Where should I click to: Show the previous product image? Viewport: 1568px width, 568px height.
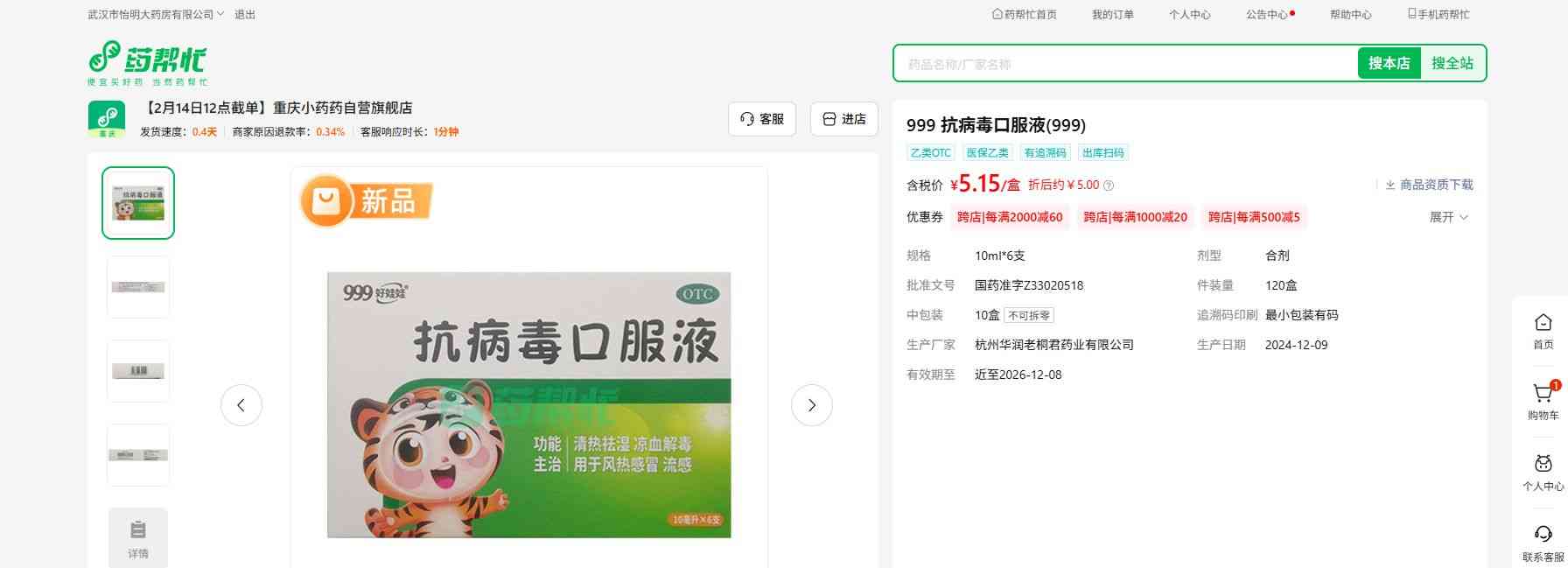241,405
